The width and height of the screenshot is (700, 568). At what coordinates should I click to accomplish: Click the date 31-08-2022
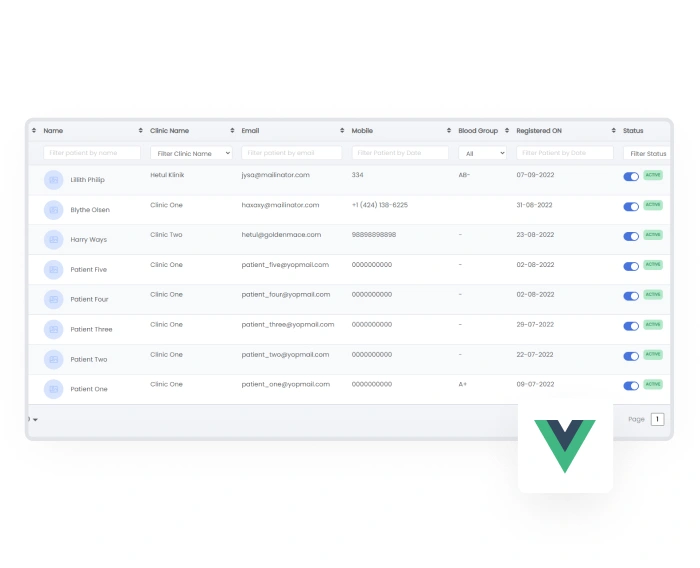(x=534, y=205)
